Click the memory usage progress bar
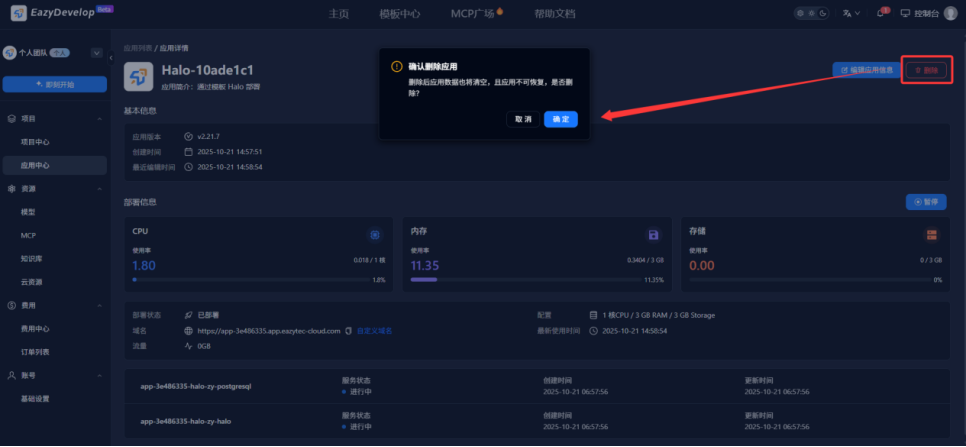Image resolution: width=966 pixels, height=447 pixels. pos(526,280)
